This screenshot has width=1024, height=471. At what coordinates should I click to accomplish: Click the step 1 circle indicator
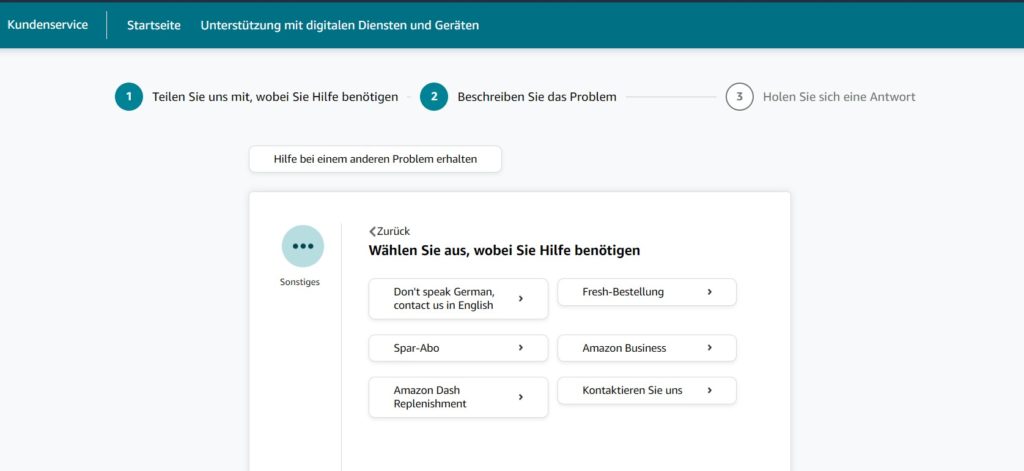click(129, 97)
